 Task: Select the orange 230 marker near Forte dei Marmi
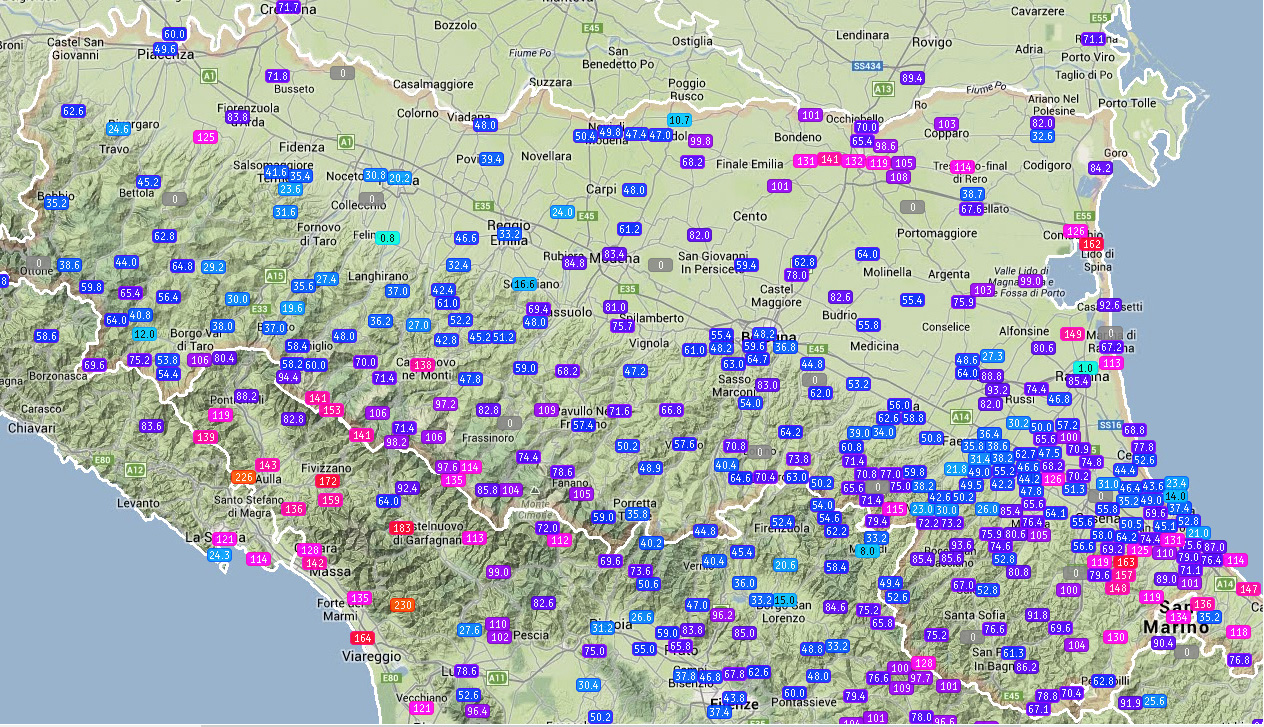403,605
